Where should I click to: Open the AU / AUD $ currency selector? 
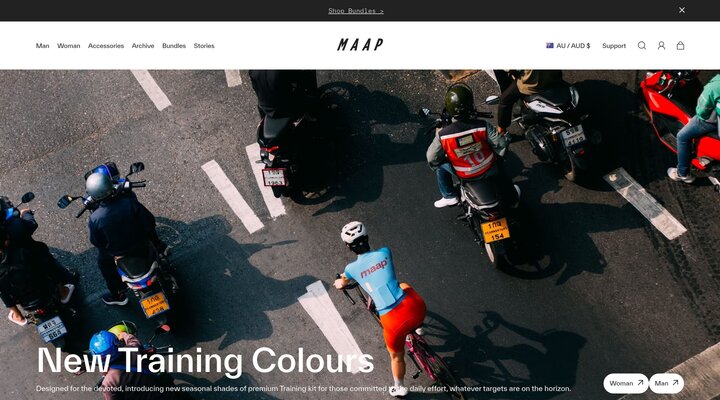568,45
